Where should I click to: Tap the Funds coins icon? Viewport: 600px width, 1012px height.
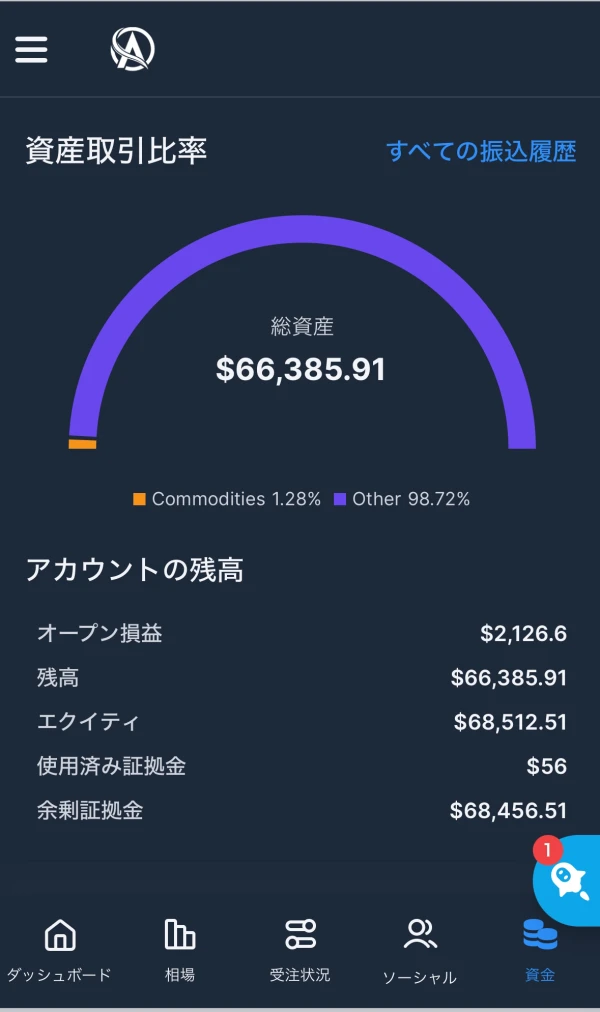(540, 935)
